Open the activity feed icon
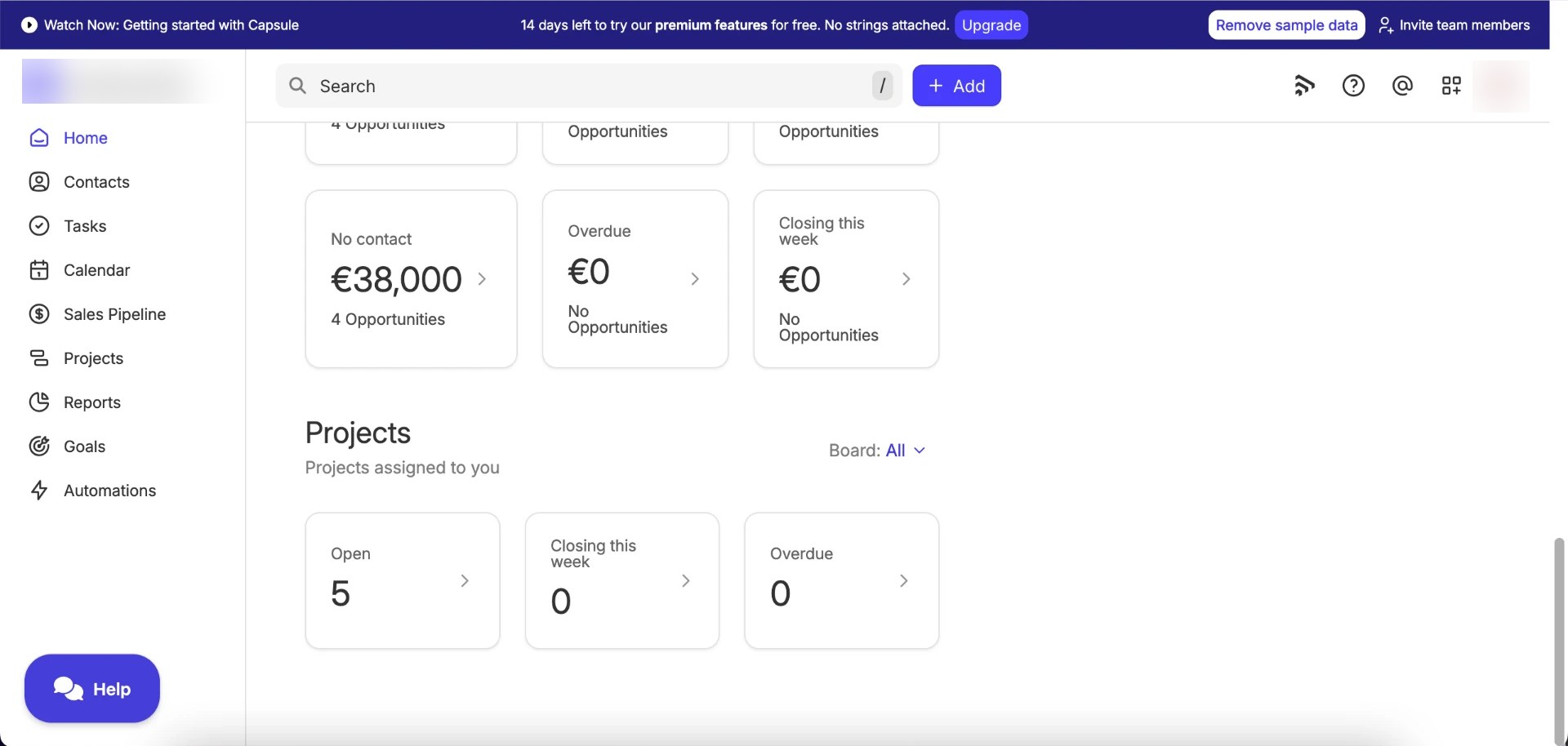 pos(1304,86)
